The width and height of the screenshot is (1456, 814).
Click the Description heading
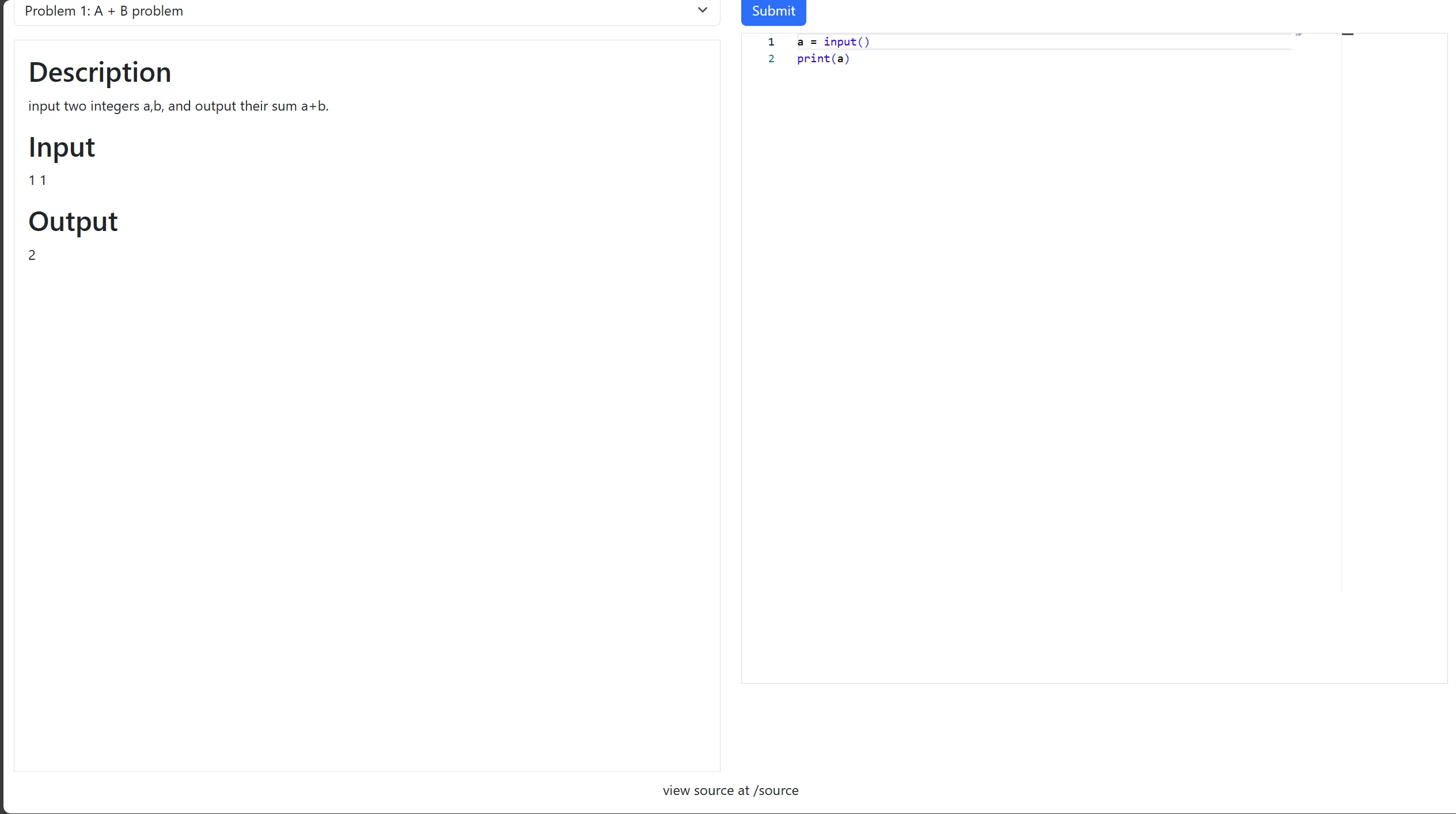click(x=100, y=73)
